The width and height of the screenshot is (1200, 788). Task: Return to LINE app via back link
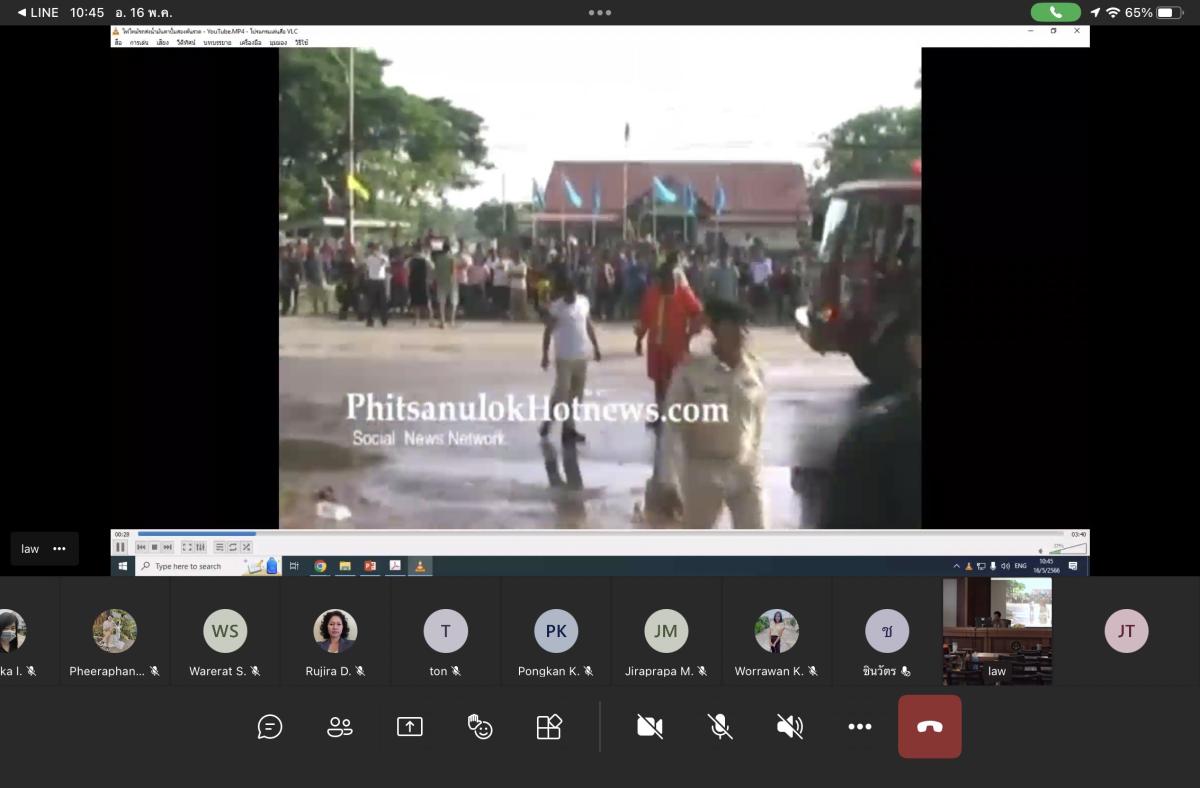tap(37, 12)
